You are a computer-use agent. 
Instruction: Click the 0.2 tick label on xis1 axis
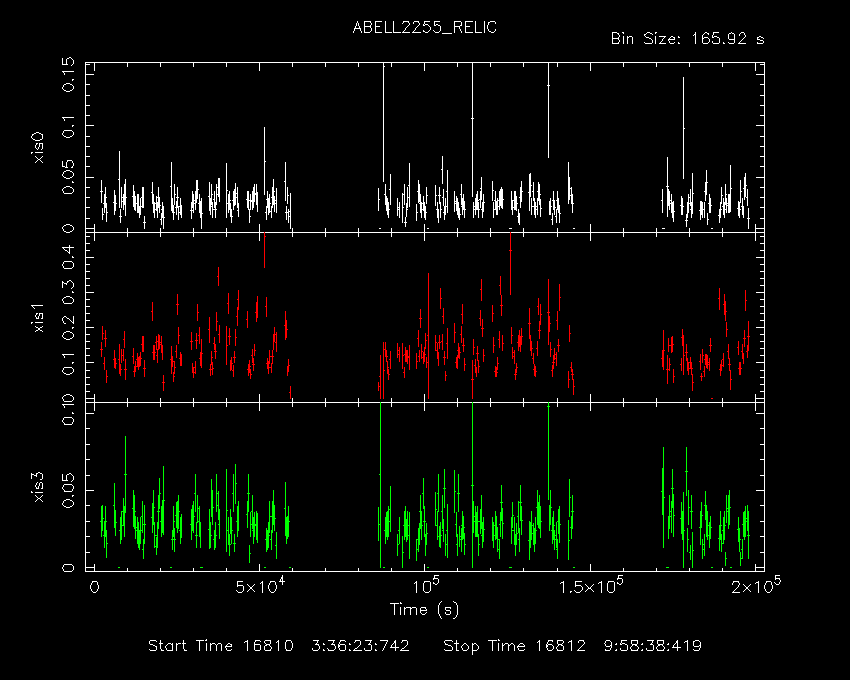coord(68,328)
